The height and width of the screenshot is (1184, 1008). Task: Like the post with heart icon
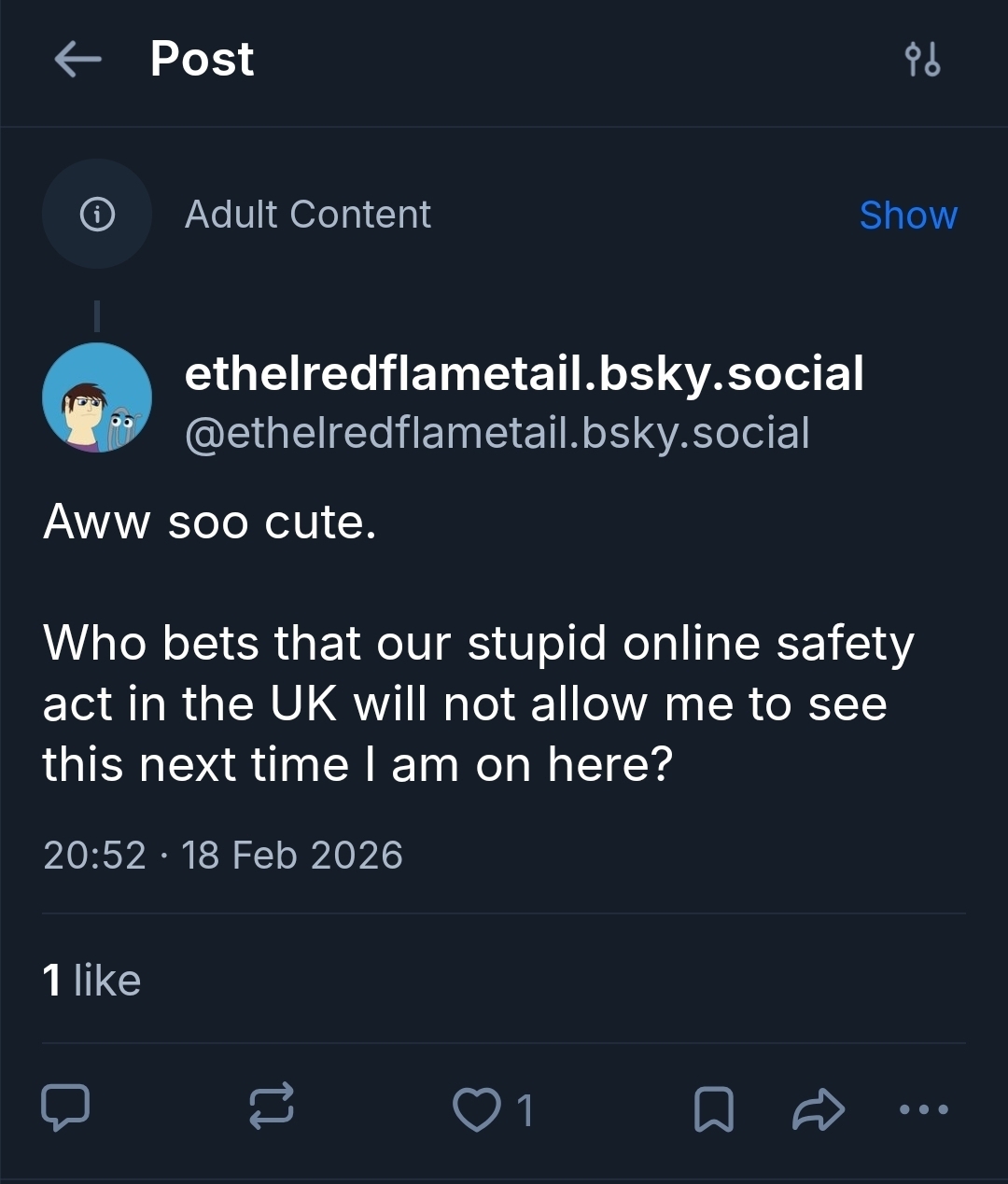coord(476,1109)
